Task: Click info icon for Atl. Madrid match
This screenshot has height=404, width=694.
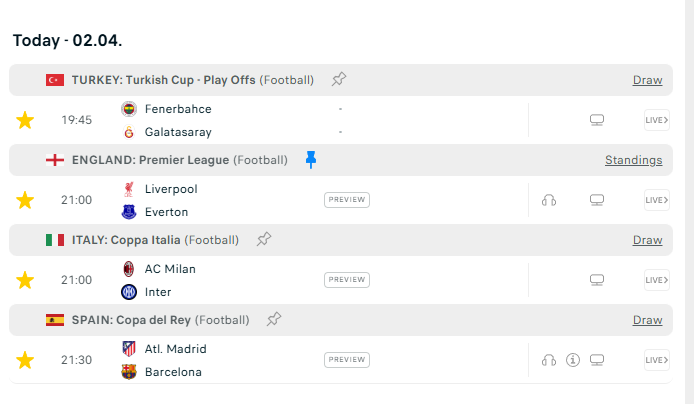Action: [573, 360]
